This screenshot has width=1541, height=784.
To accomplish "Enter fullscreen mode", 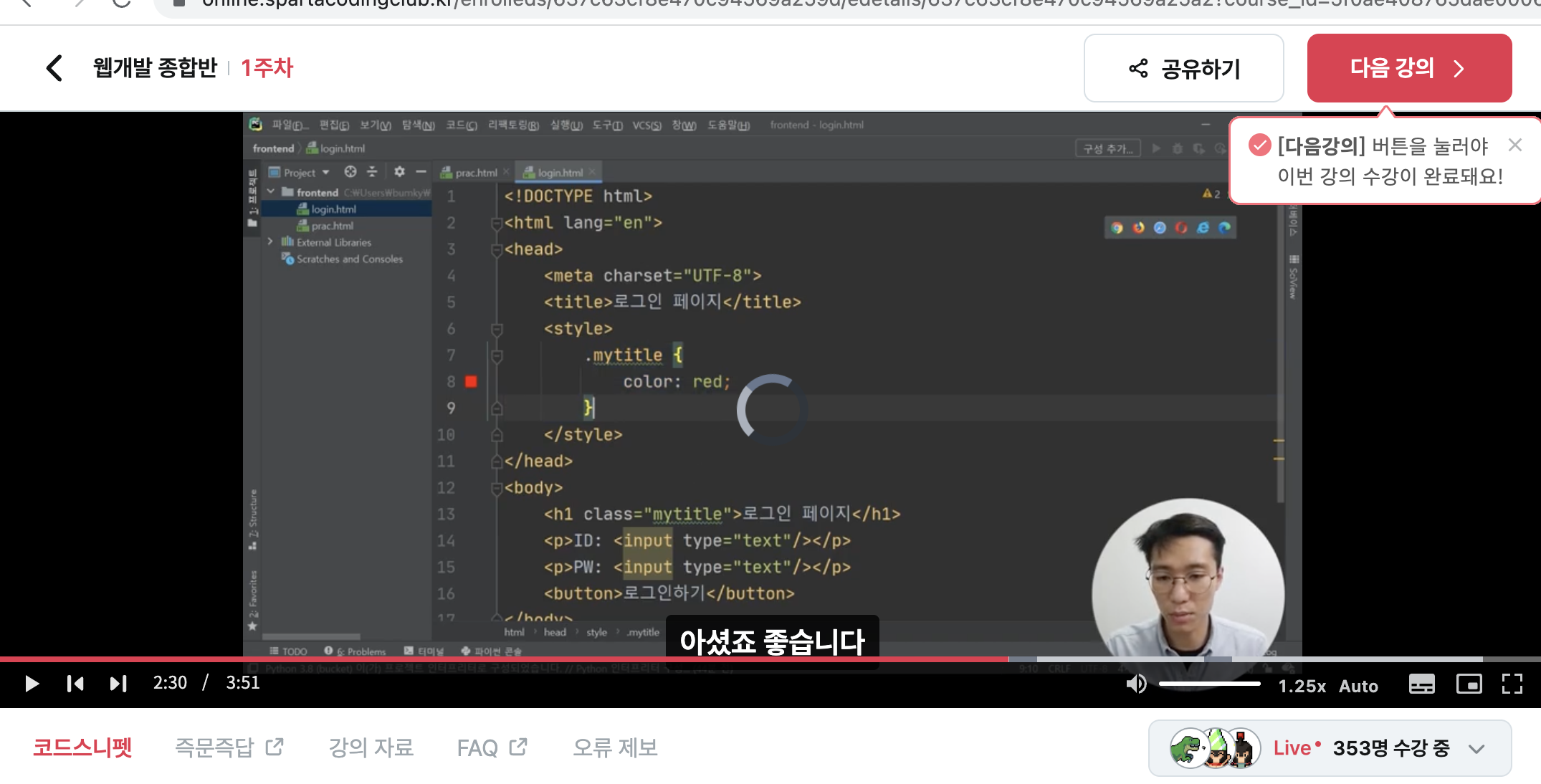I will [x=1512, y=684].
